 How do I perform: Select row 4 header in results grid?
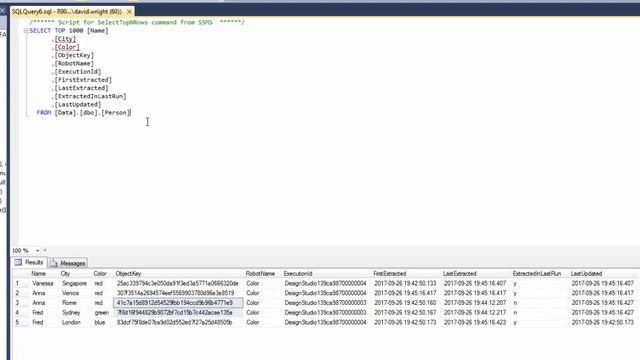point(20,313)
